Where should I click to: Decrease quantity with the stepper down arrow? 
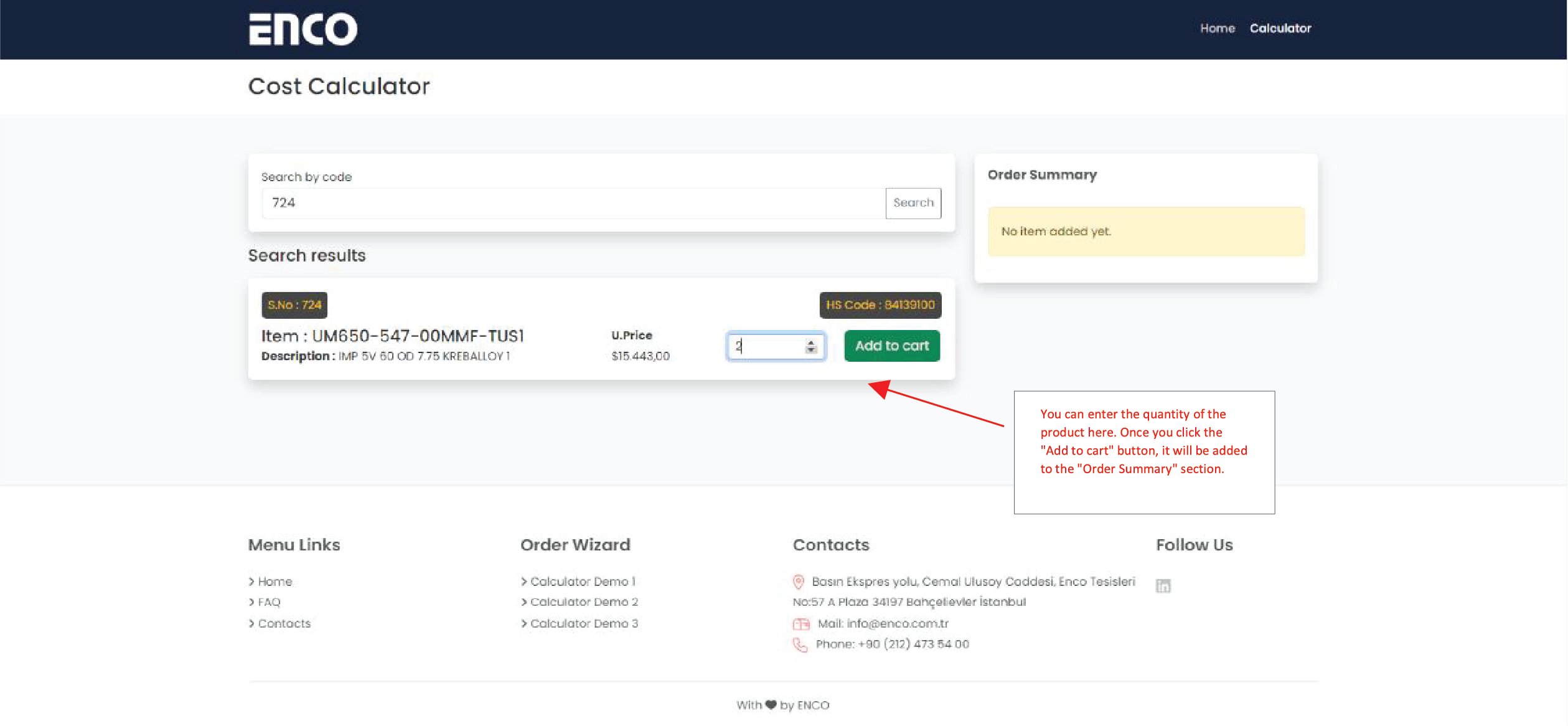(810, 351)
